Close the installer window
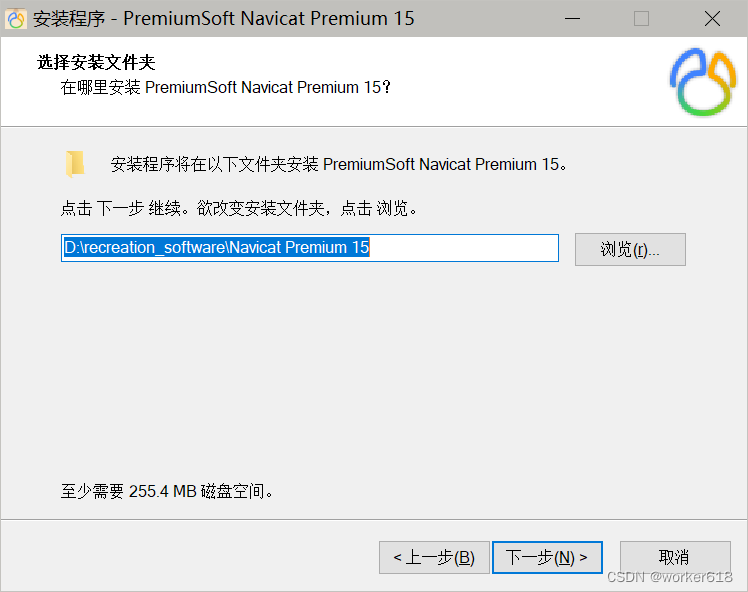 click(x=712, y=19)
